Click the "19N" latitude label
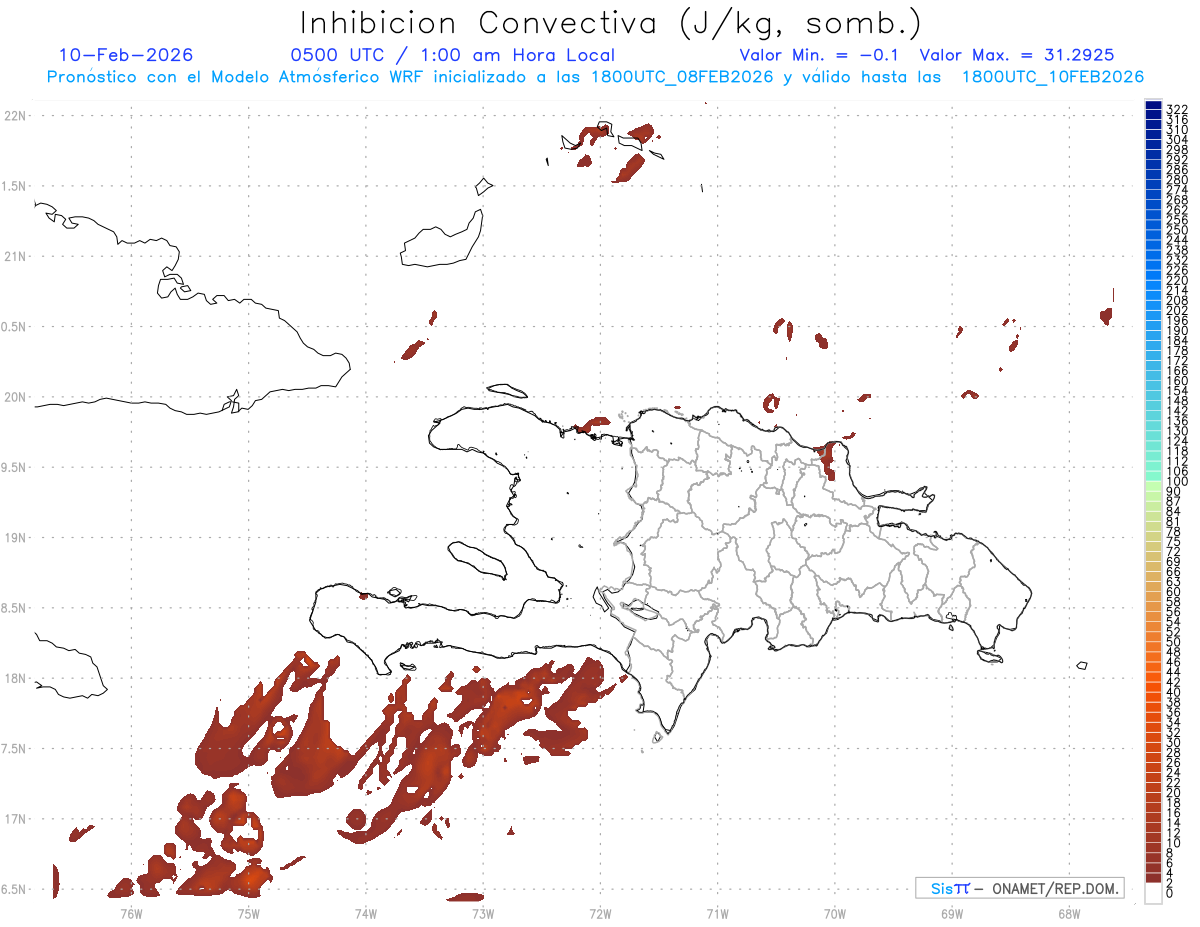 pyautogui.click(x=15, y=538)
